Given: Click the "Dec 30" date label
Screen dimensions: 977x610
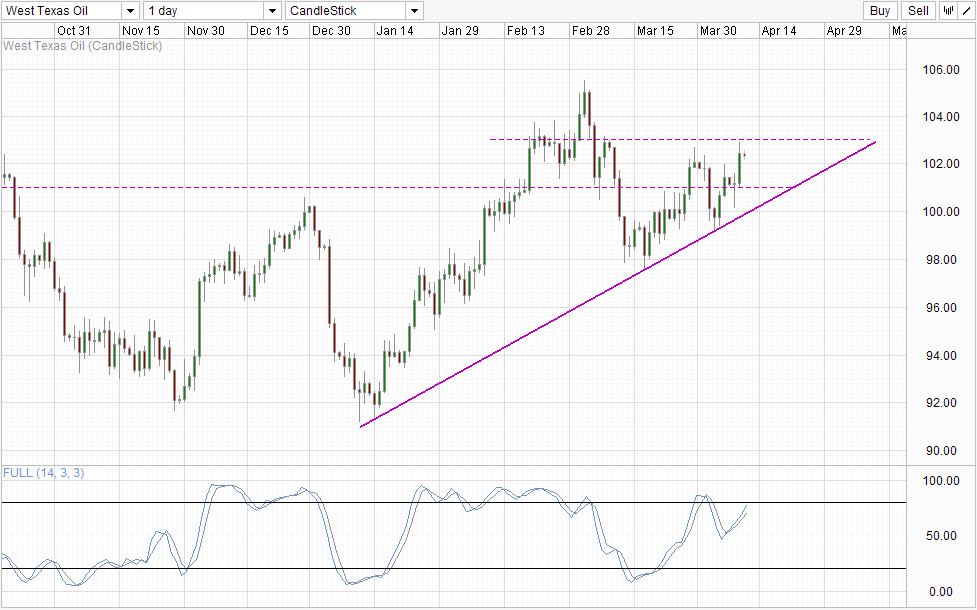Looking at the screenshot, I should tap(331, 31).
